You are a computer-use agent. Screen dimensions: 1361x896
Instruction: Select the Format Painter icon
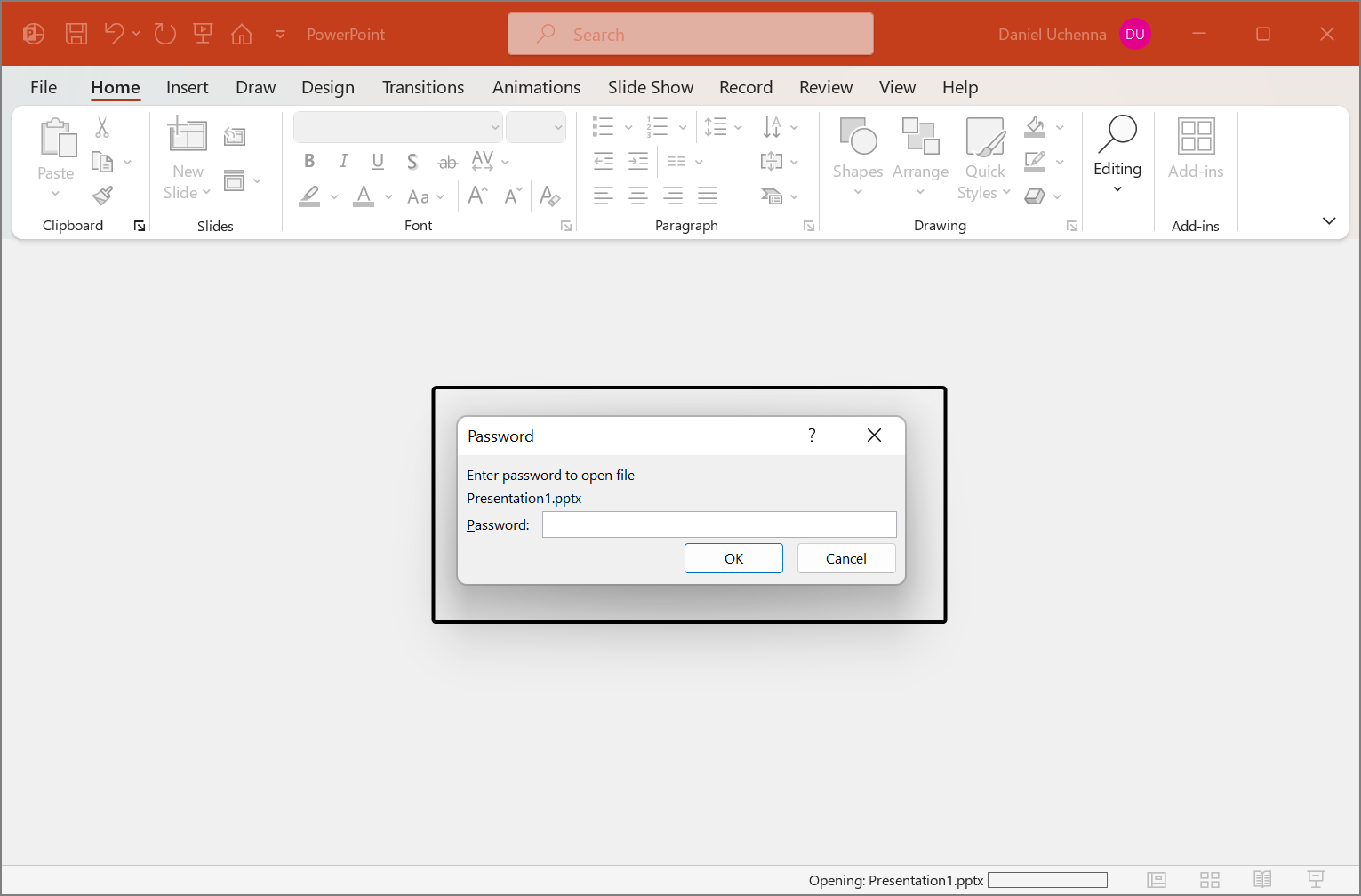pyautogui.click(x=101, y=195)
